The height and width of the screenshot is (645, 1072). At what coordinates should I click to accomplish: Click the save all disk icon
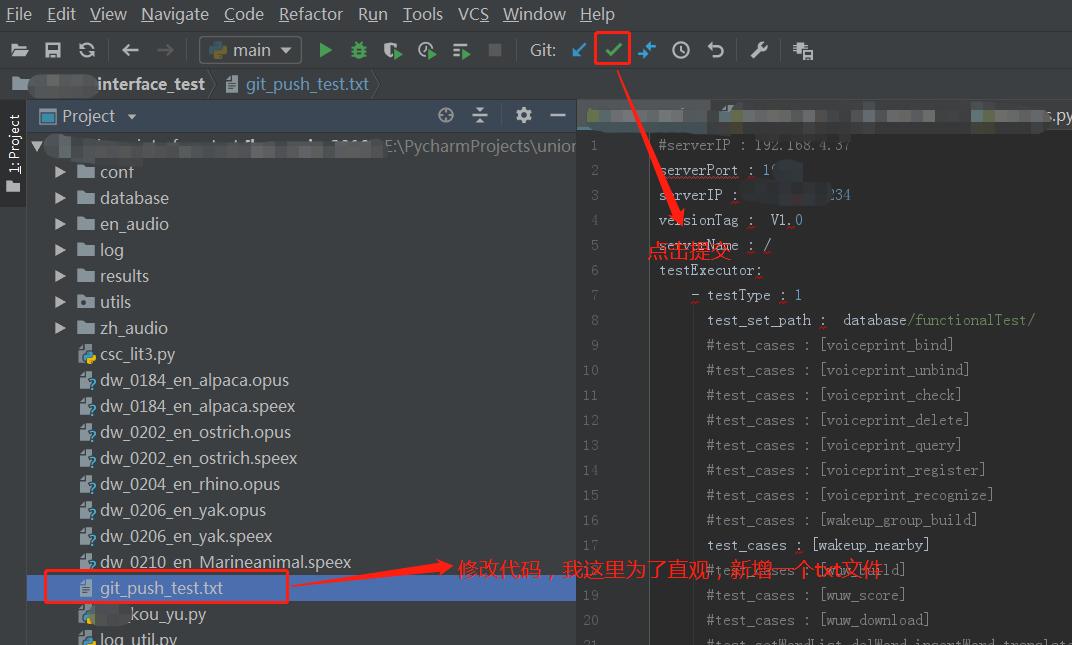pyautogui.click(x=53, y=50)
